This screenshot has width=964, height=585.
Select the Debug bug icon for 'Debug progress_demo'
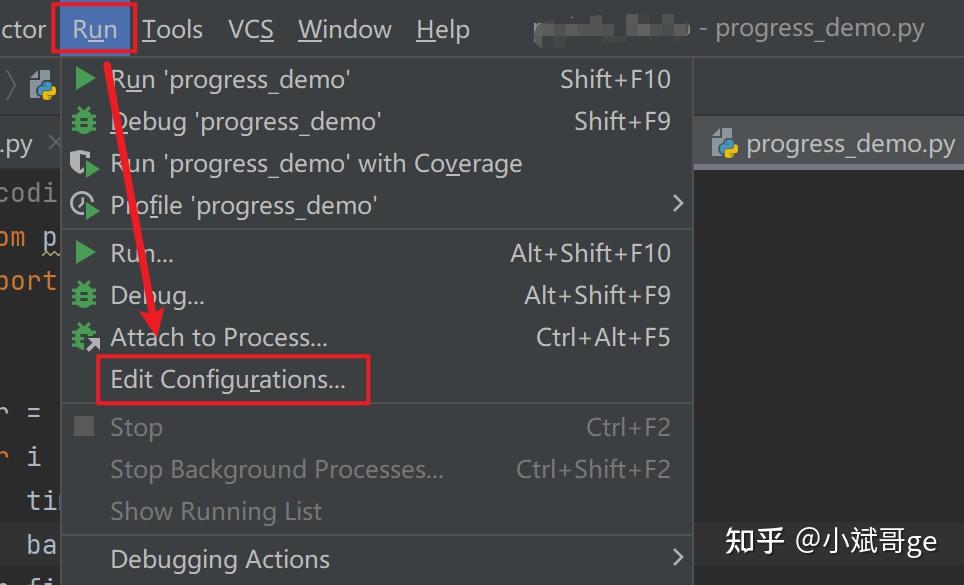pyautogui.click(x=84, y=121)
